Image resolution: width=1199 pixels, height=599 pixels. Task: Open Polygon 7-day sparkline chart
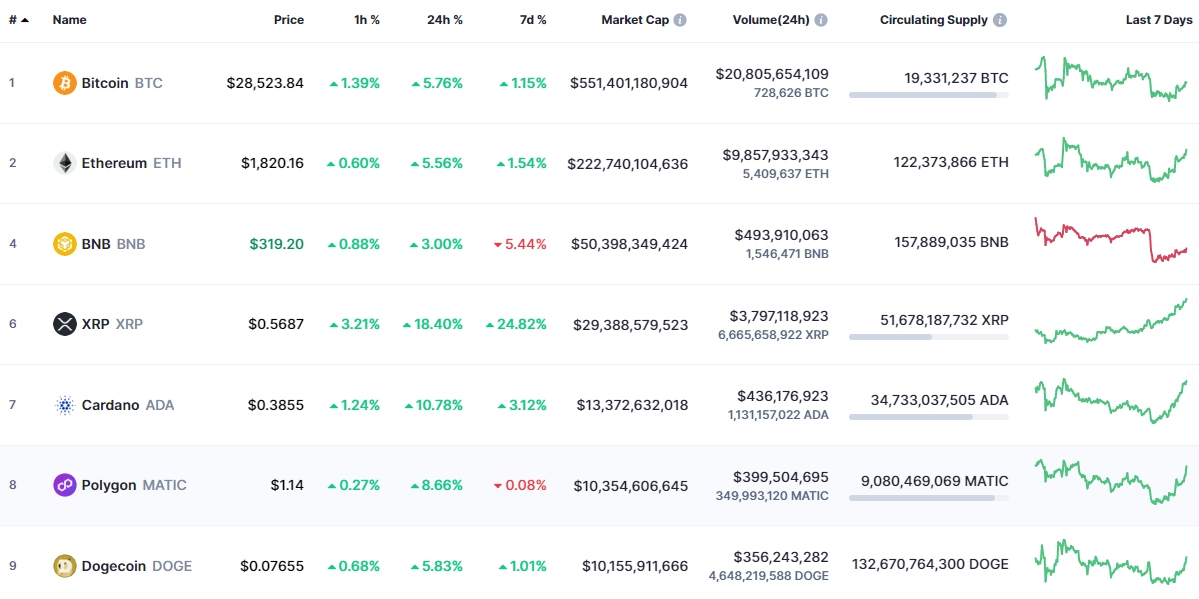[1111, 482]
